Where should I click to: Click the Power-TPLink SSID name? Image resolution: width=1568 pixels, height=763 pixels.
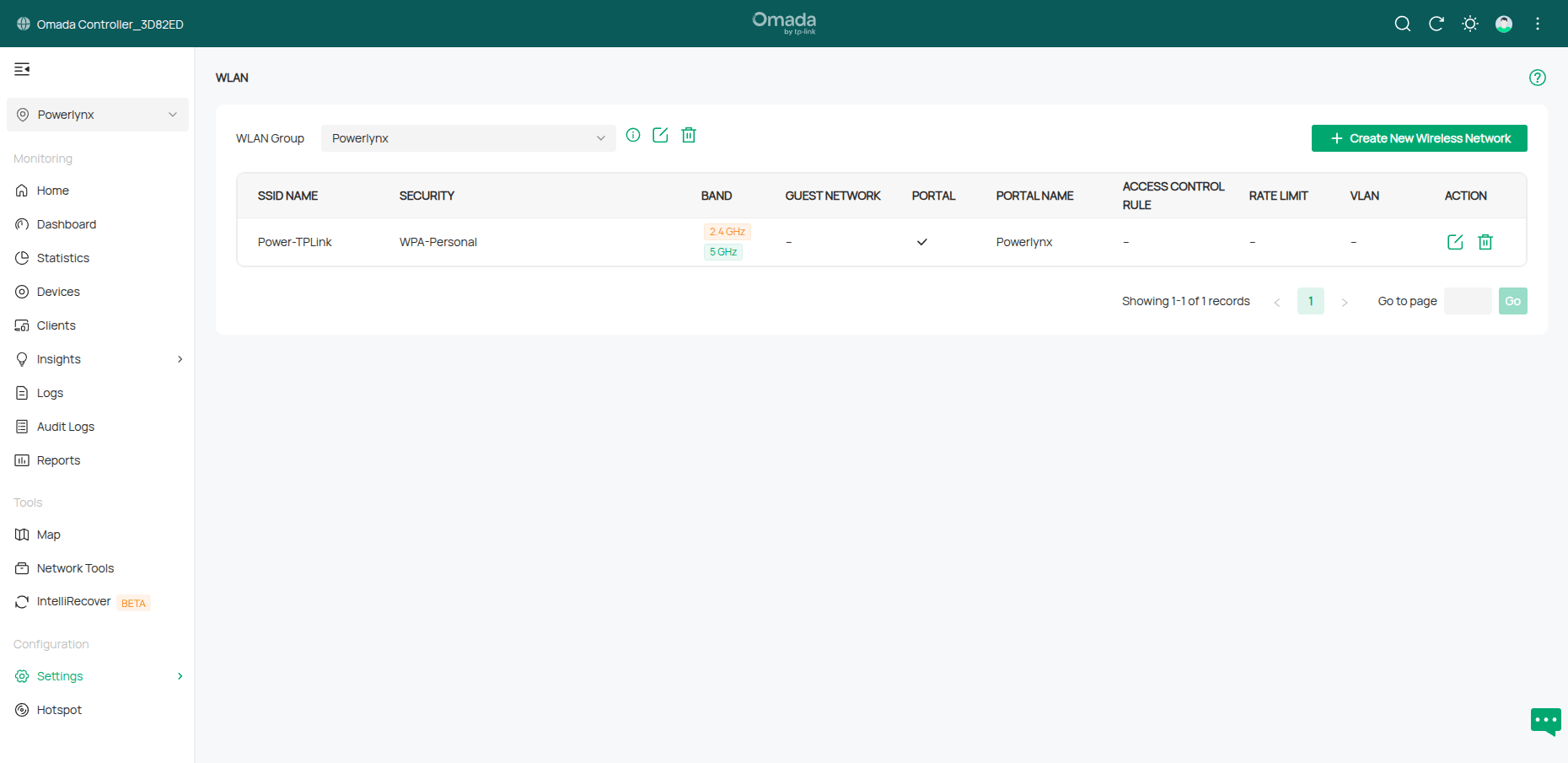coord(295,242)
